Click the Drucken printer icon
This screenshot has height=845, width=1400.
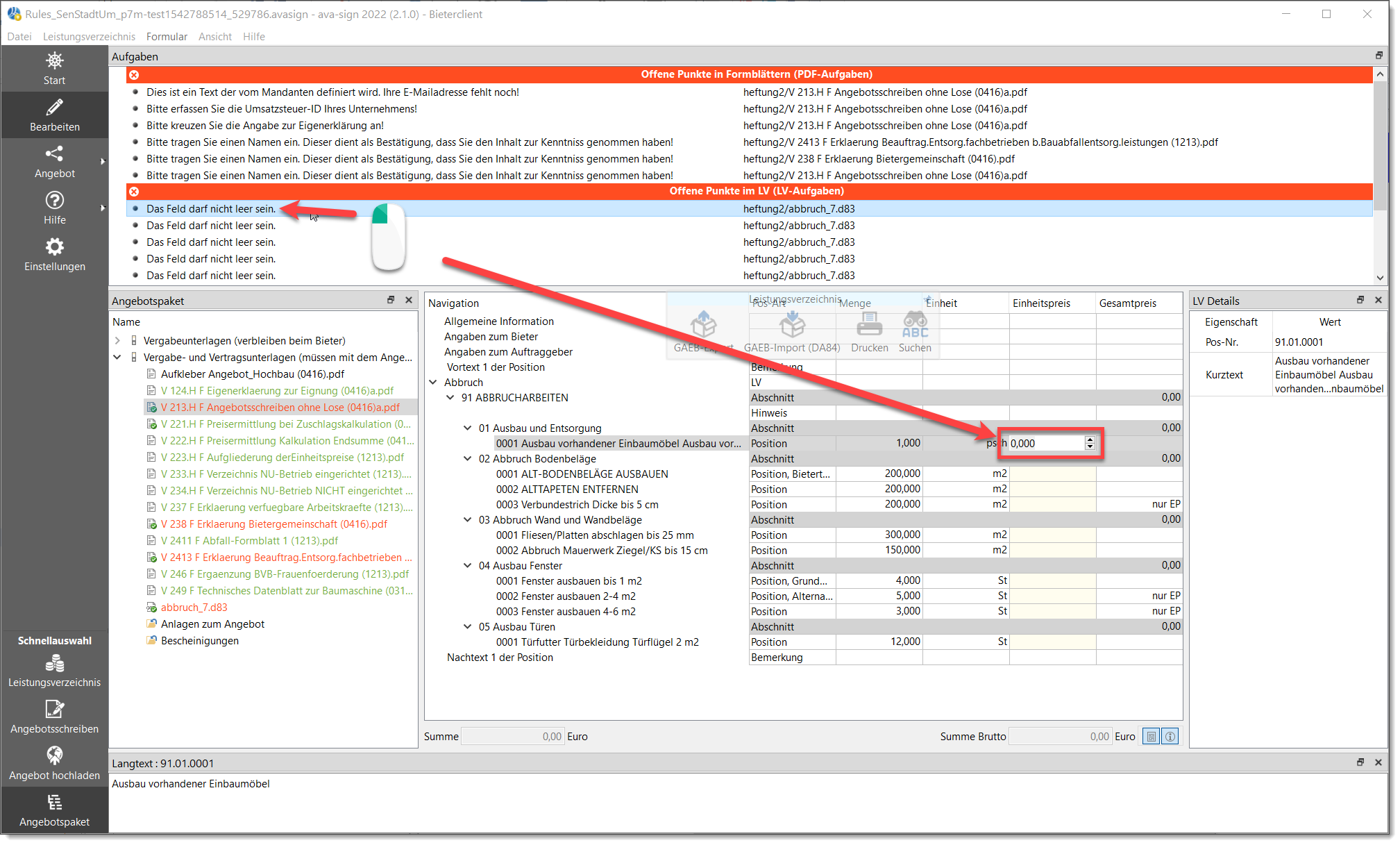tap(870, 325)
